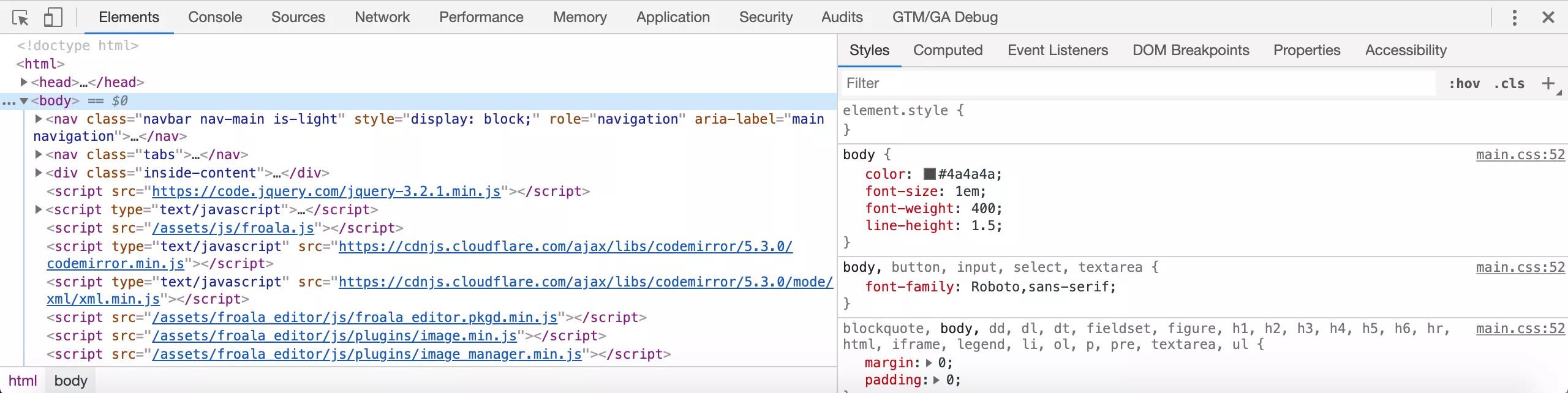Open the Security tab
The height and width of the screenshot is (393, 1568).
[766, 17]
